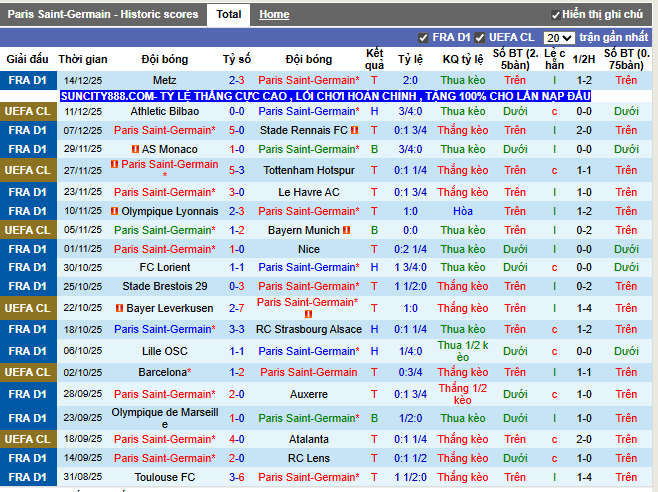This screenshot has height=492, width=658.
Task: Click trận gần nhất label
Action: [x=614, y=38]
